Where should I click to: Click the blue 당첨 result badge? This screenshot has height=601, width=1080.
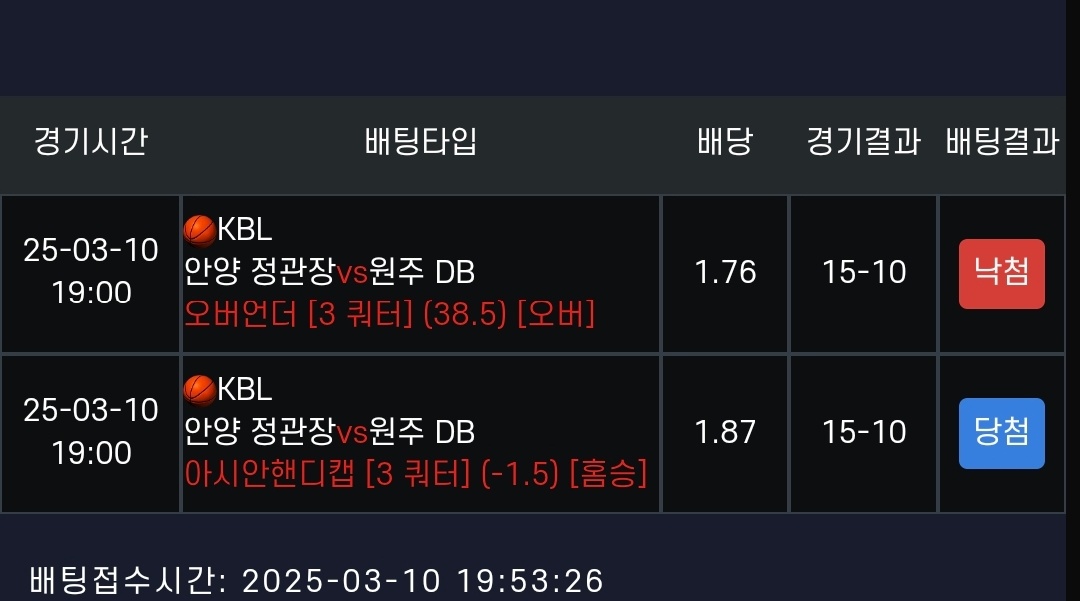pos(1001,433)
